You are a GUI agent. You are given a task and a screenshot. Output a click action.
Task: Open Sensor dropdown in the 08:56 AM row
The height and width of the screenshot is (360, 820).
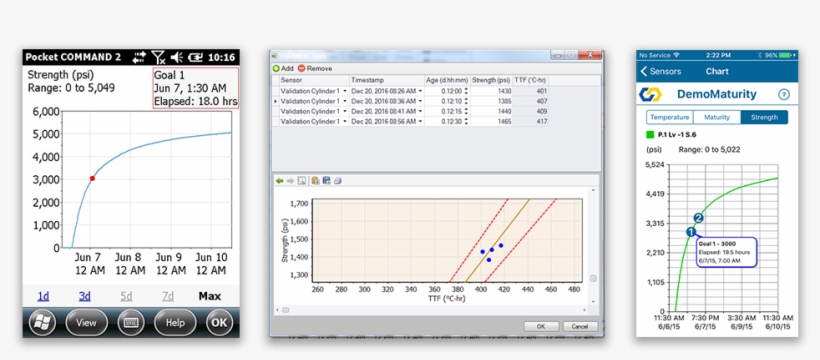click(x=345, y=121)
